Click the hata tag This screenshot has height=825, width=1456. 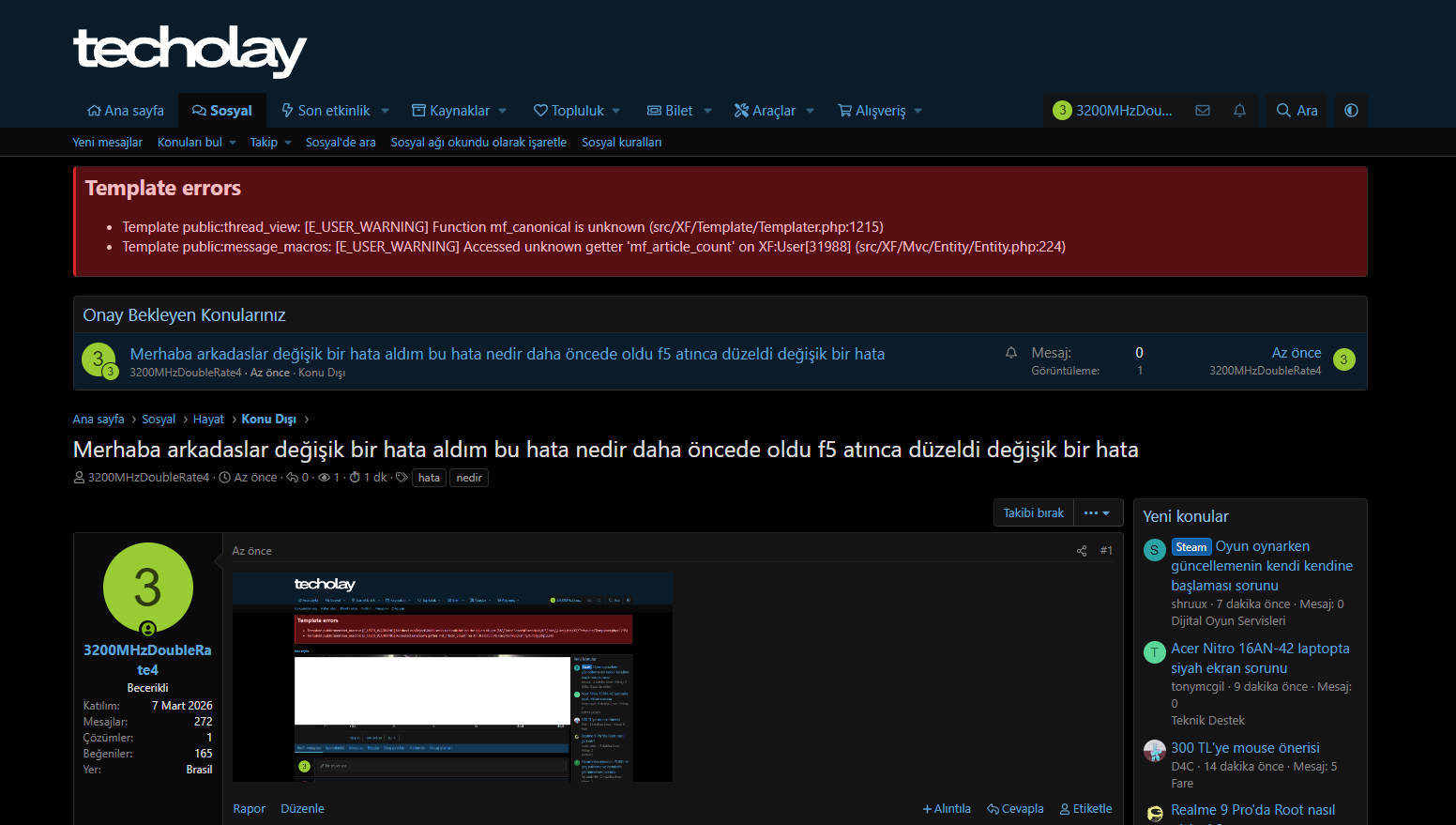[x=429, y=478]
